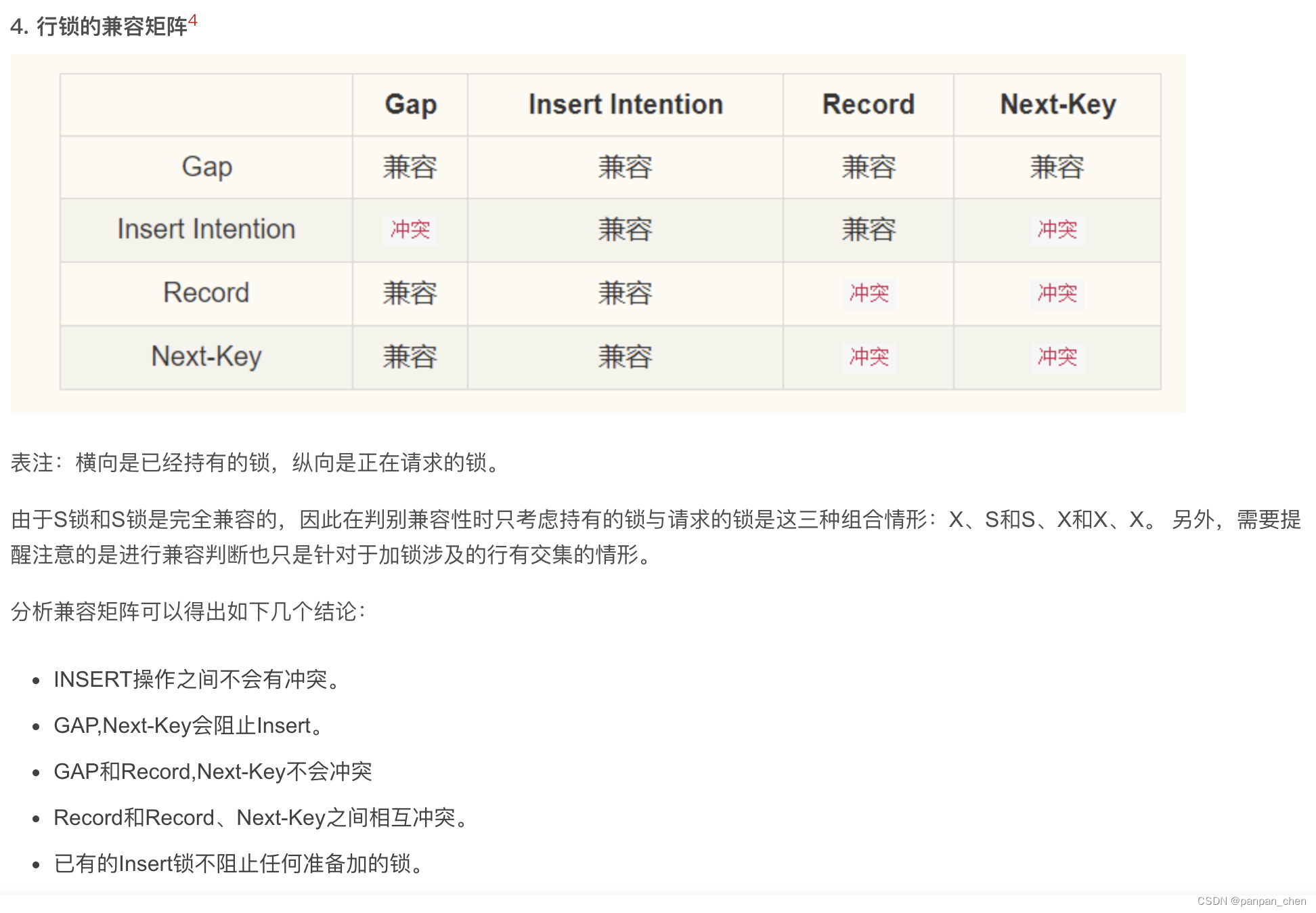1316x913 pixels.
Task: Click 冲突 in Insert Intention row, Gap column
Action: (x=410, y=230)
